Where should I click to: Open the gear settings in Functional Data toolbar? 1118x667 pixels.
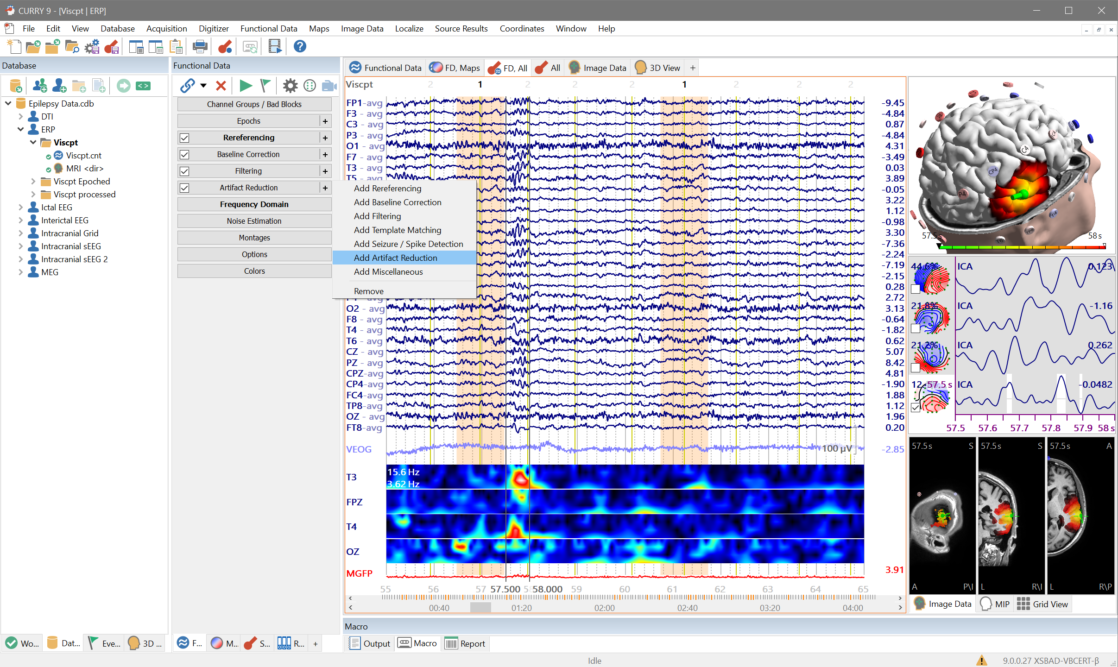point(290,86)
